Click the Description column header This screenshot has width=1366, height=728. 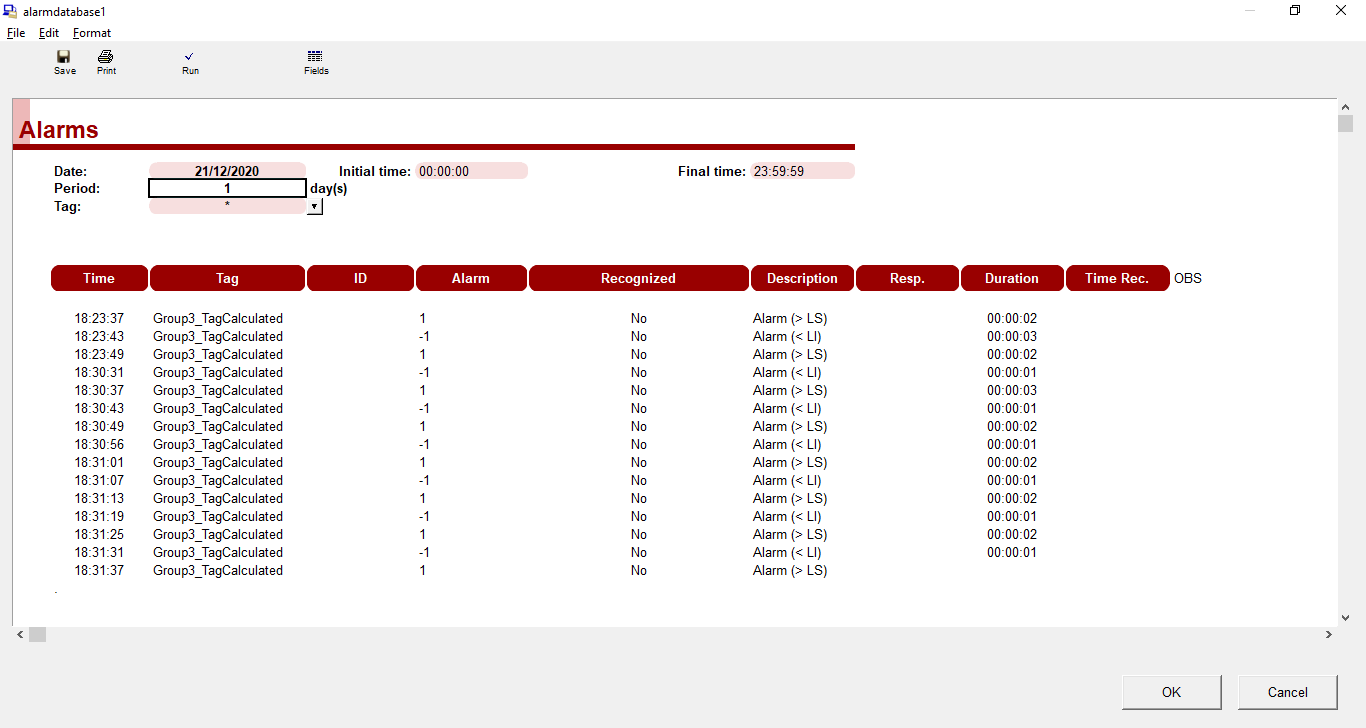pos(802,278)
